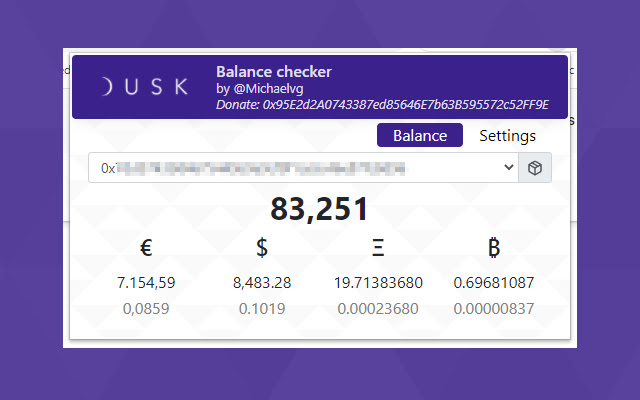This screenshot has height=400, width=640.
Task: Click the ETH price 0.00023680
Action: 378,309
